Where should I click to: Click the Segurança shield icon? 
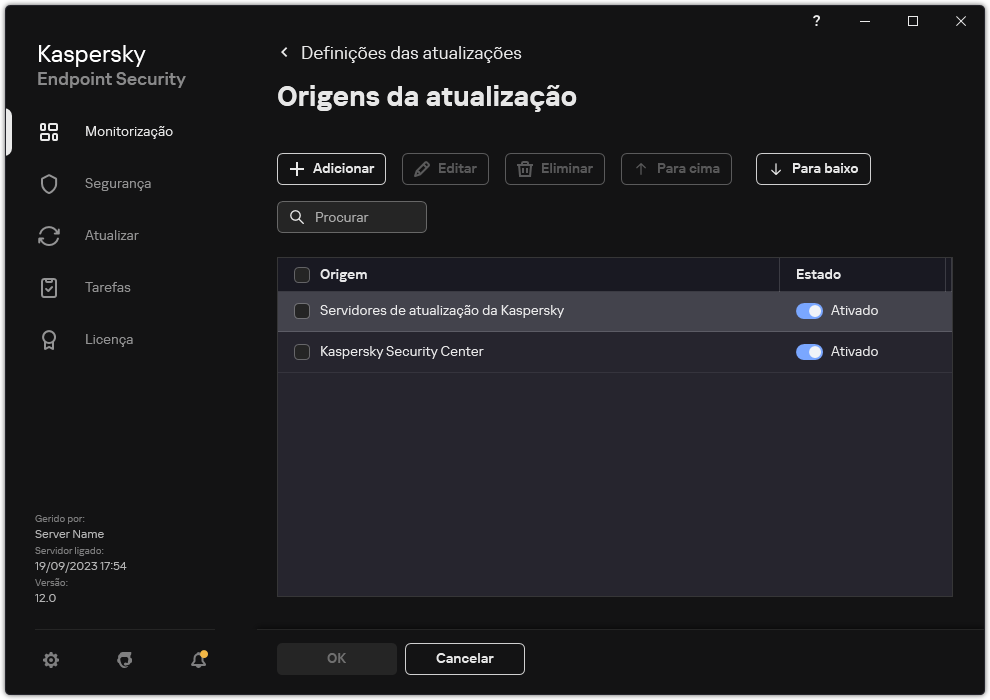(49, 183)
